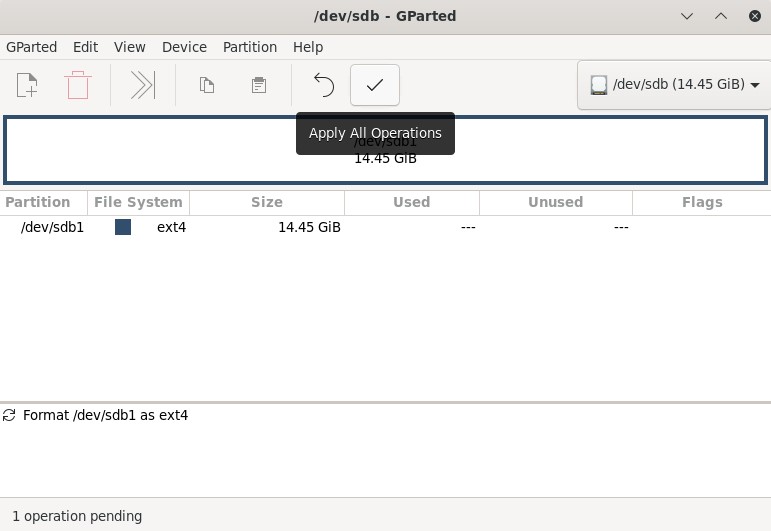This screenshot has height=531, width=771.
Task: Minimize the GParted window
Action: 687,16
